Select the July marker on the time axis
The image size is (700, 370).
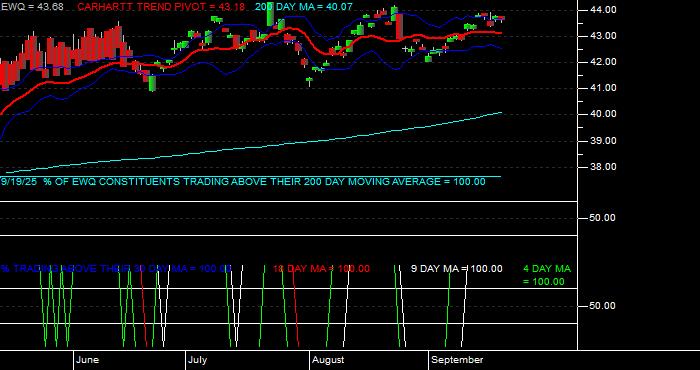point(197,360)
